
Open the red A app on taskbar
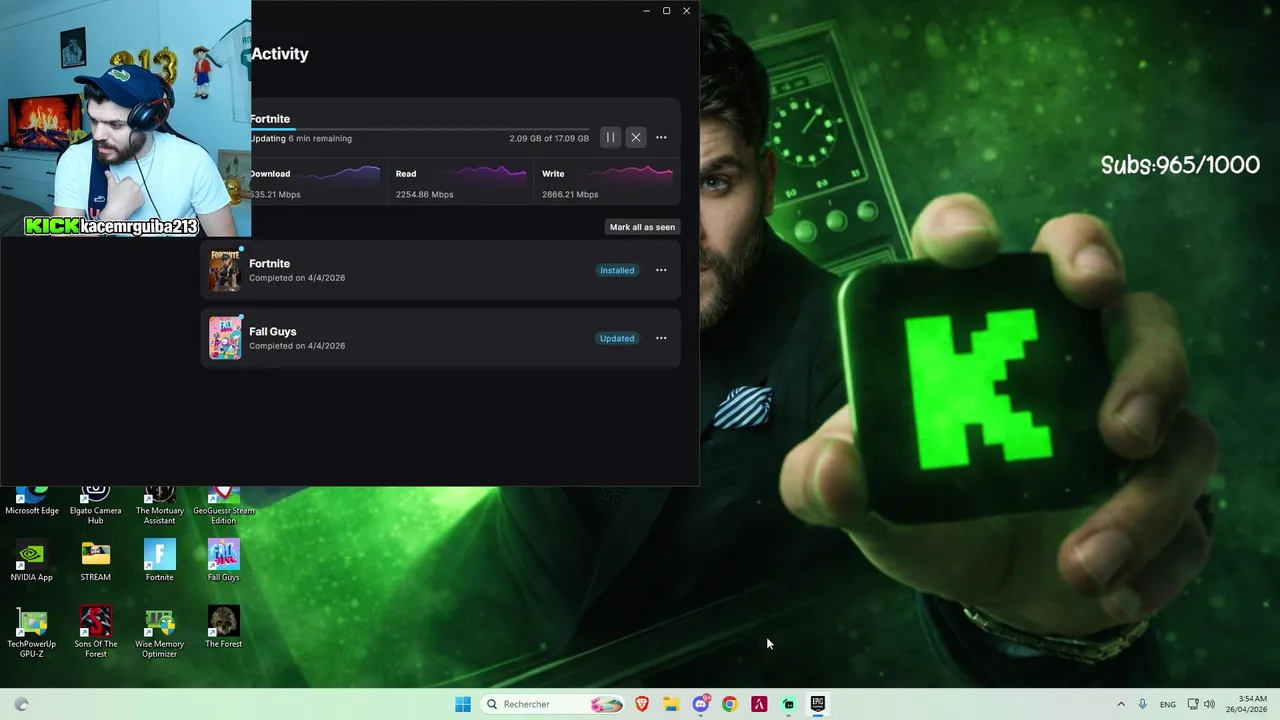[759, 704]
